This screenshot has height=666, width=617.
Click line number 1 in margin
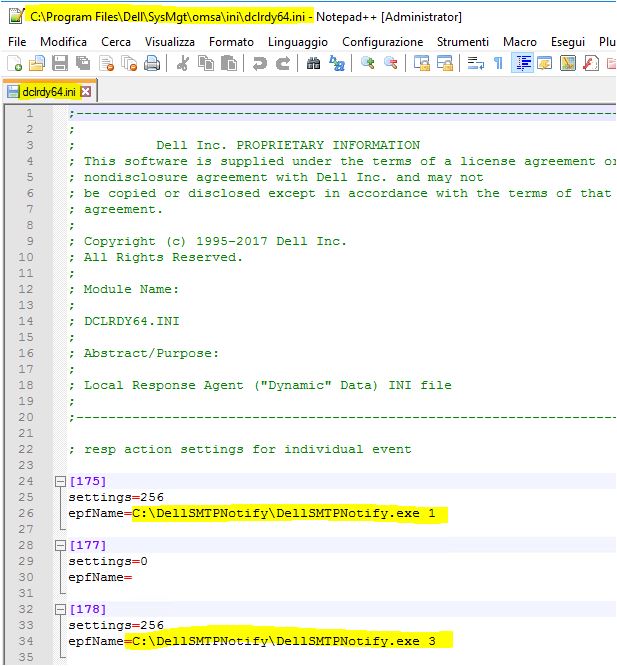(x=29, y=113)
